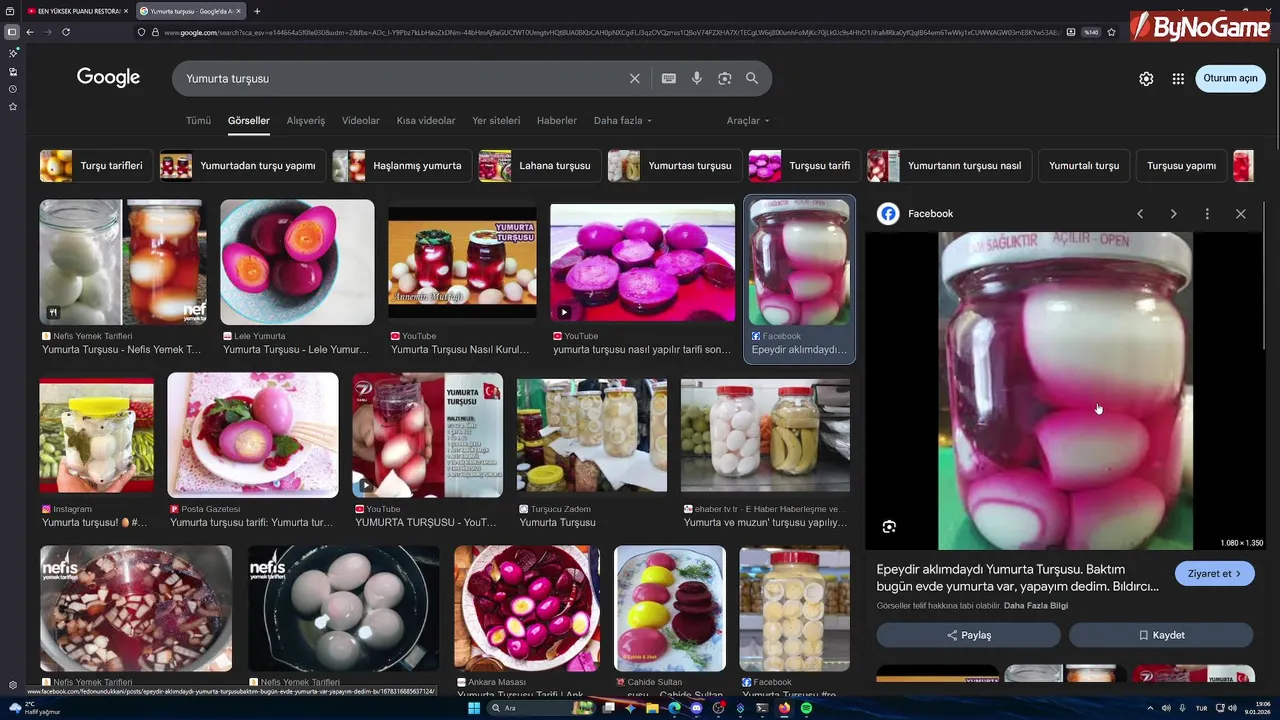Click the Oturum açın sign-in button

[x=1230, y=79]
